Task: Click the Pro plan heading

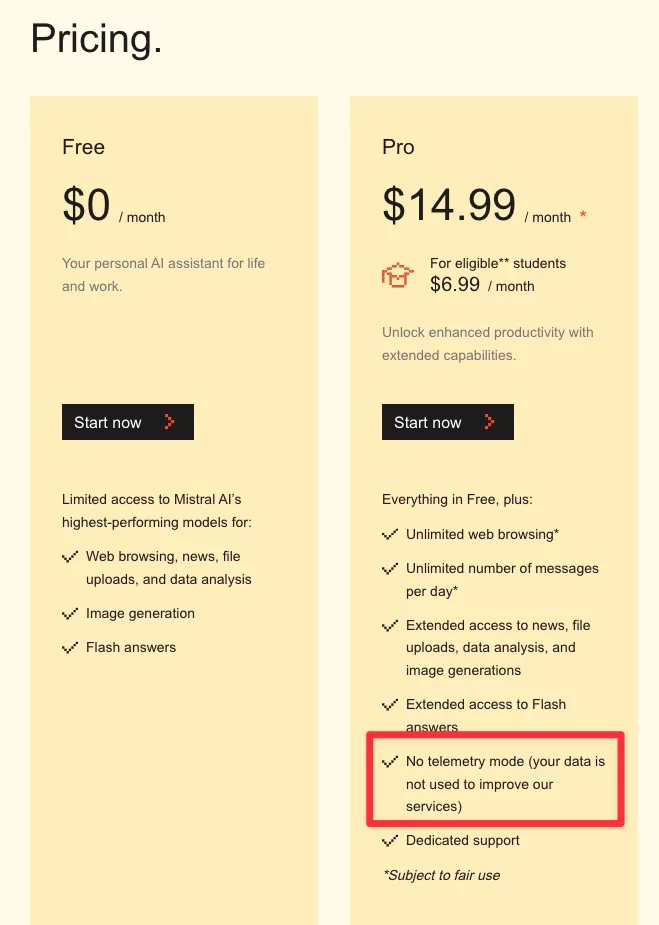Action: pos(398,147)
